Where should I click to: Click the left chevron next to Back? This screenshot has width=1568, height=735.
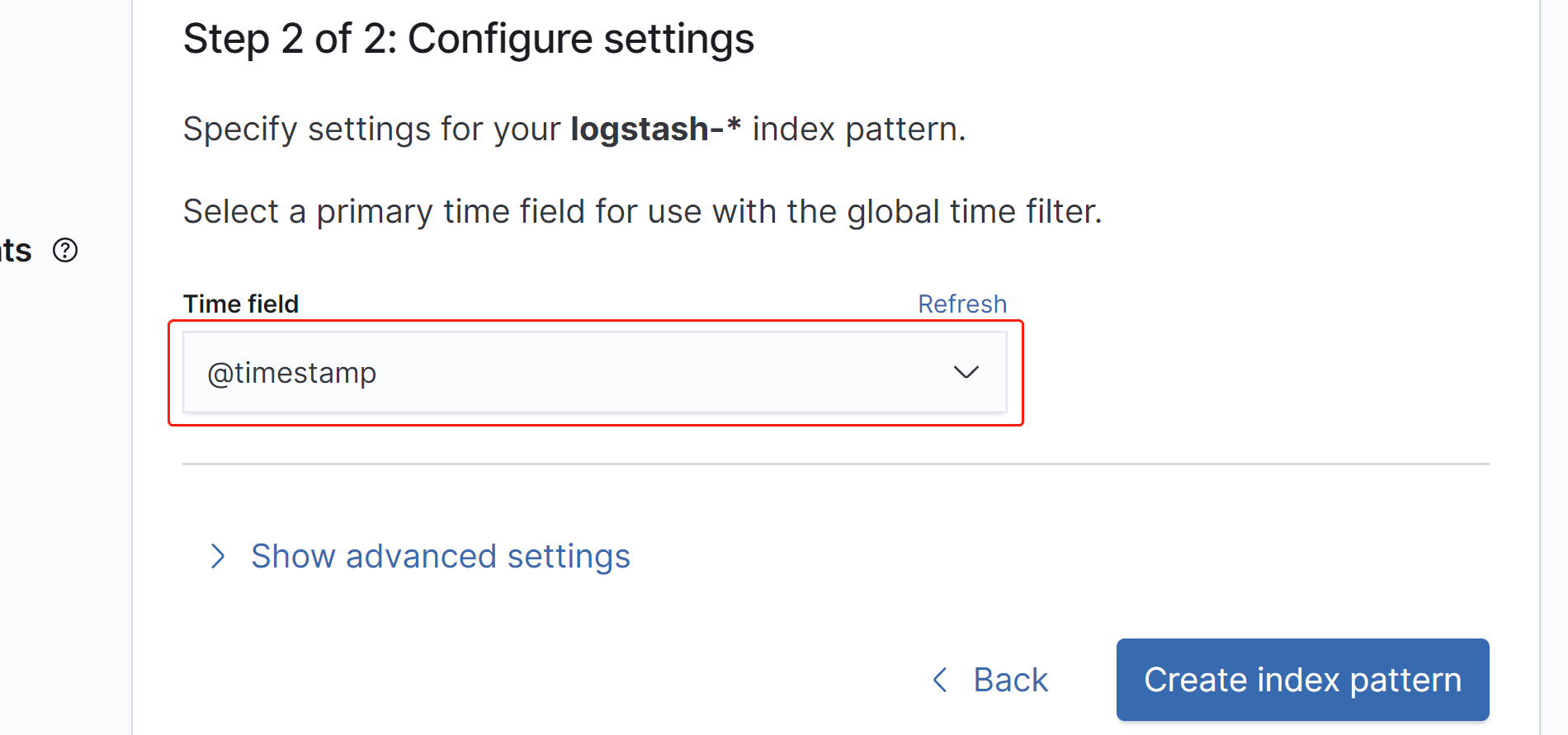pyautogui.click(x=938, y=680)
